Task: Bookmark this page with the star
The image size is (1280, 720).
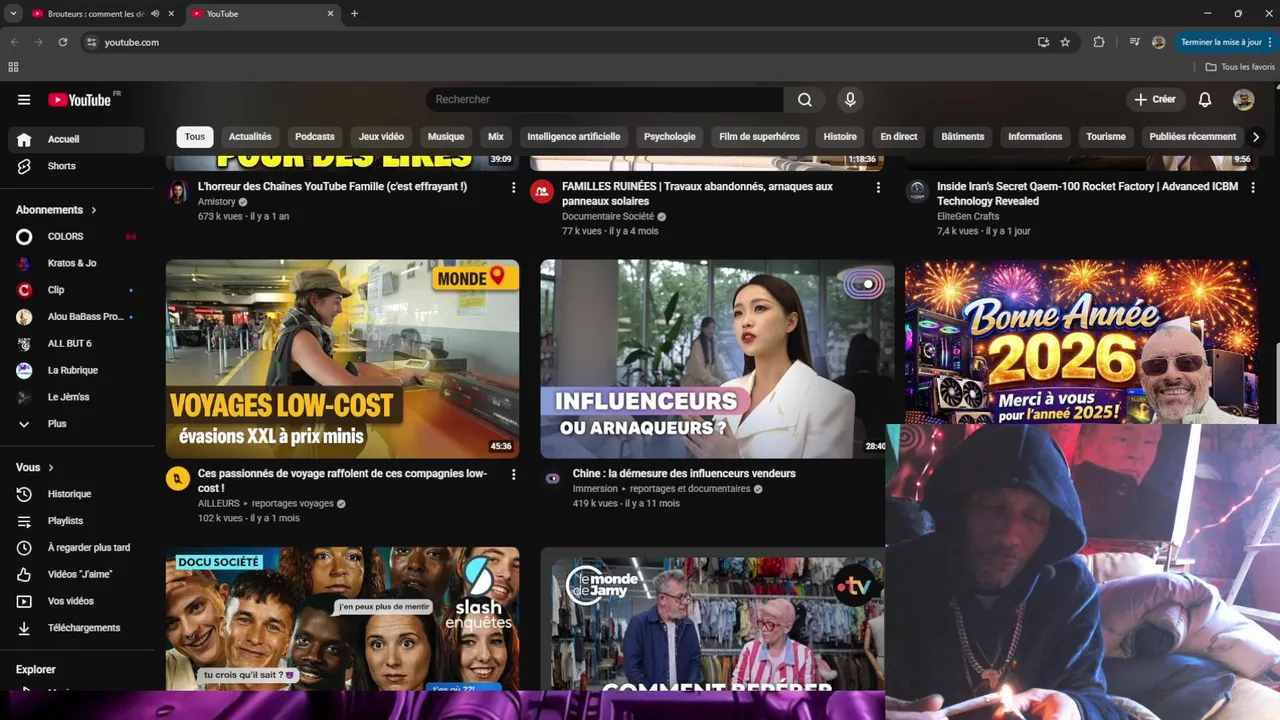Action: click(1065, 42)
